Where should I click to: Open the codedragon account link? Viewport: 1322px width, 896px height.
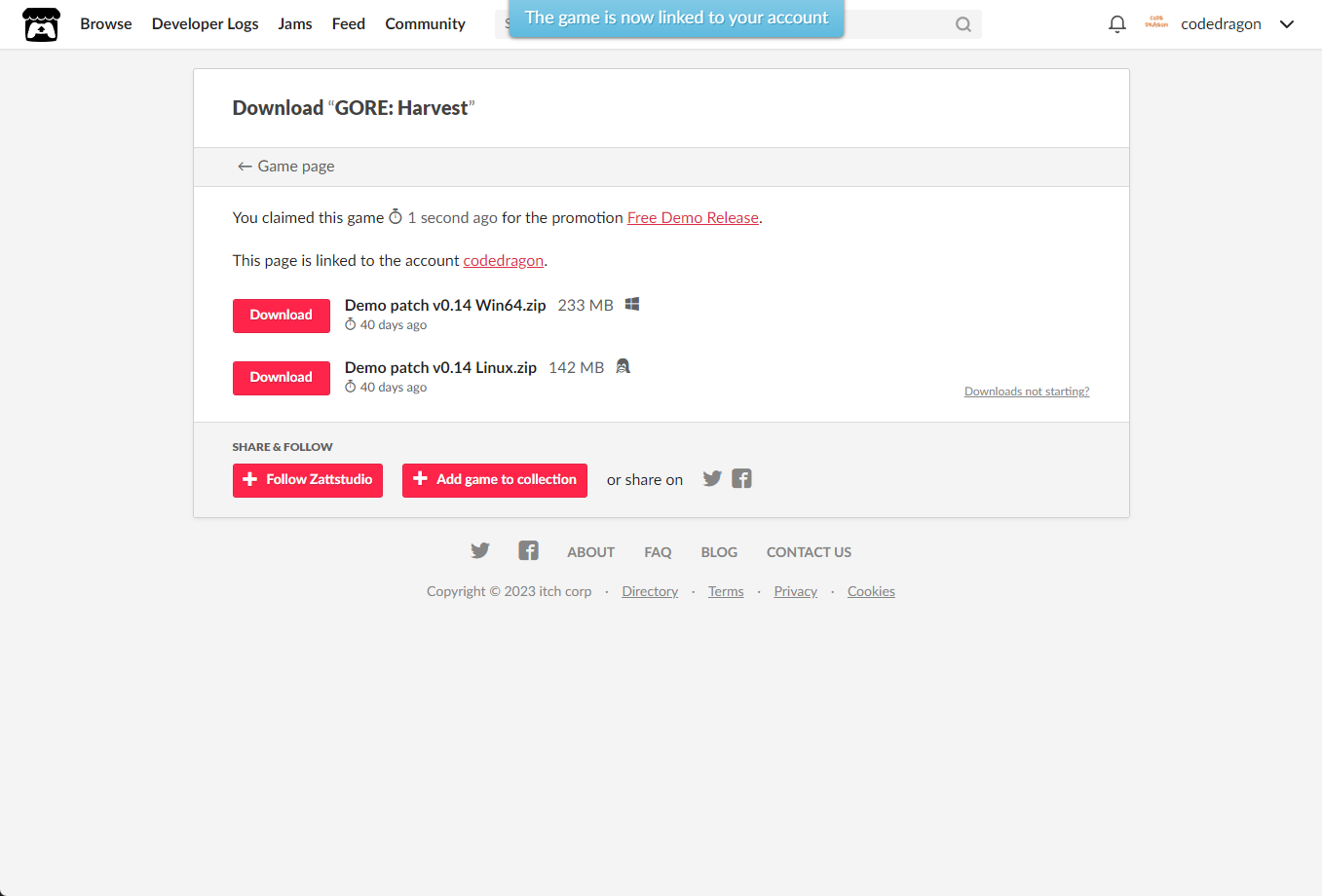(504, 261)
